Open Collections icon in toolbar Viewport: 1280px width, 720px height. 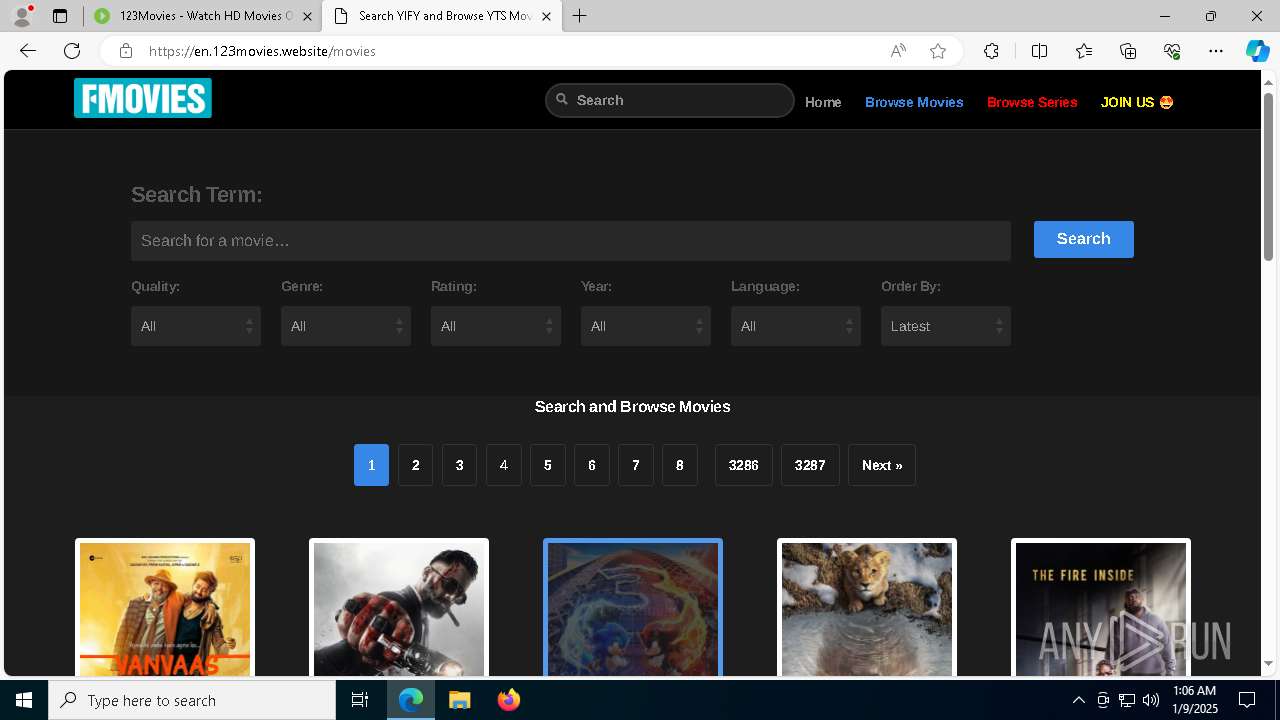1128,51
